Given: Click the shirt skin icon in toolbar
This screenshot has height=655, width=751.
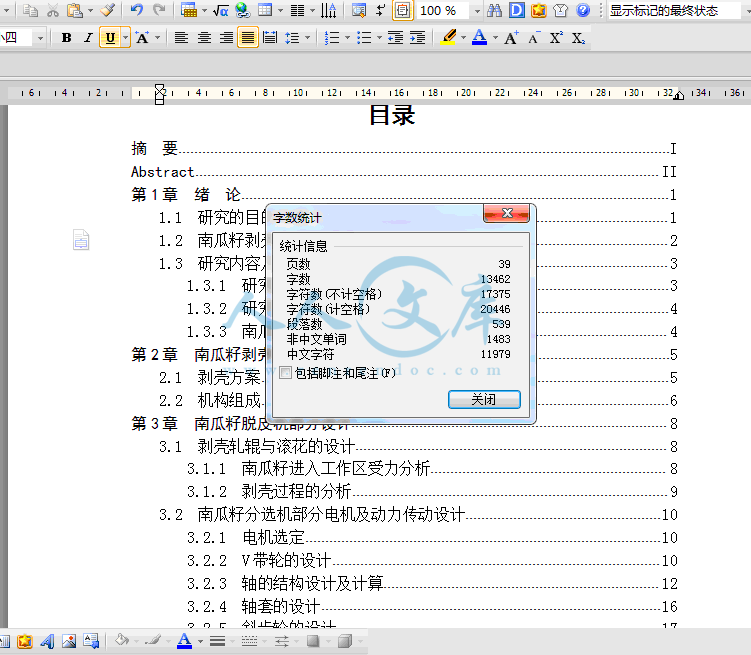Looking at the screenshot, I should pyautogui.click(x=560, y=10).
